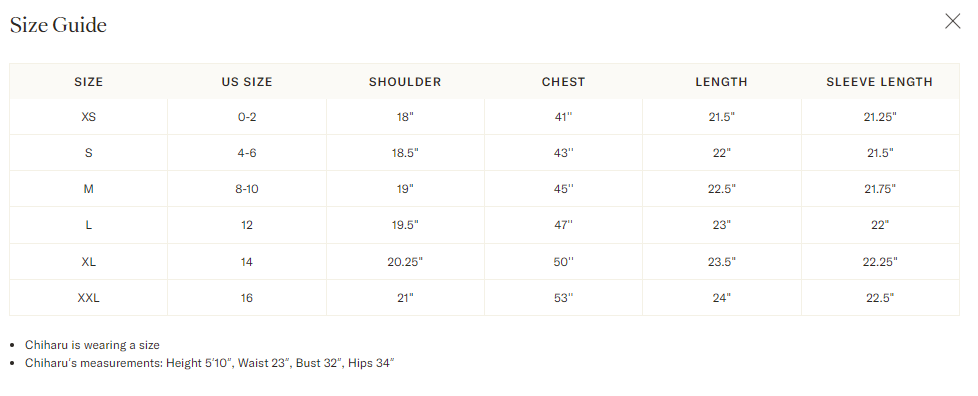Click the US size 8-10 cell

pos(247,189)
